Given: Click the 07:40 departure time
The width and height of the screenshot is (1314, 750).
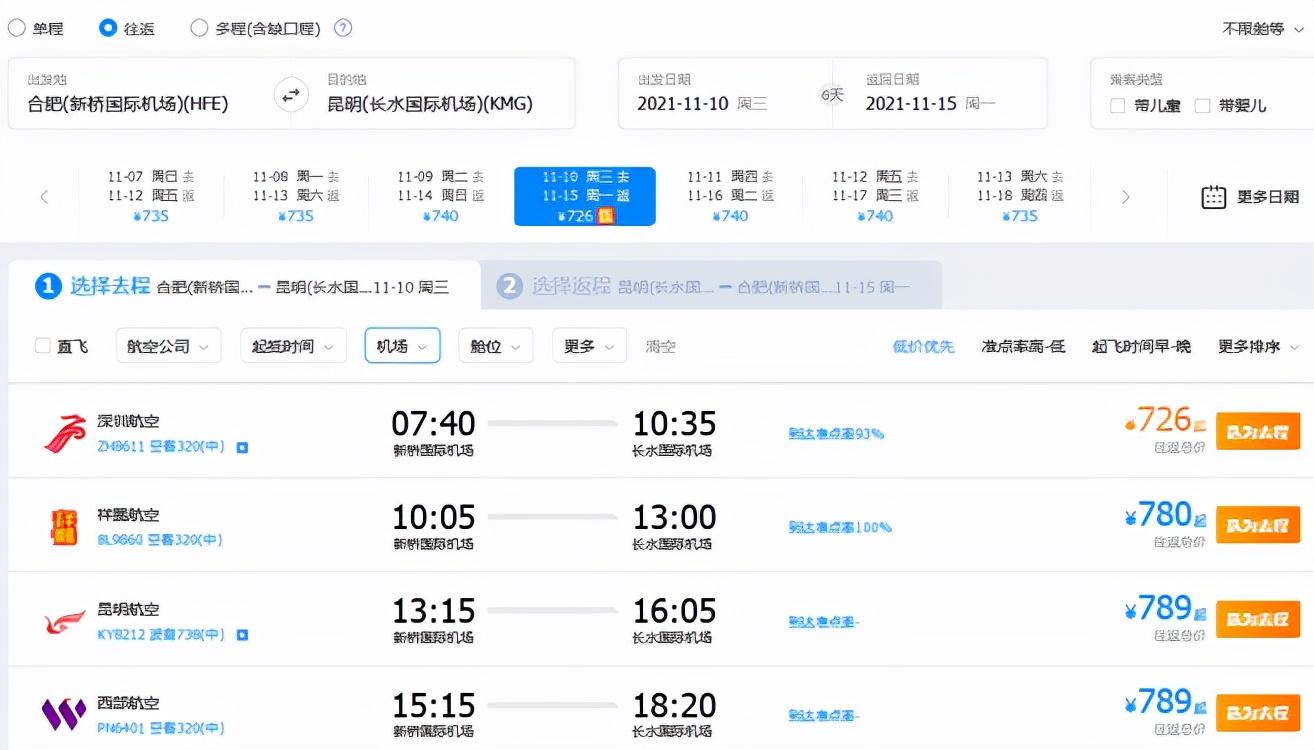Looking at the screenshot, I should point(433,424).
